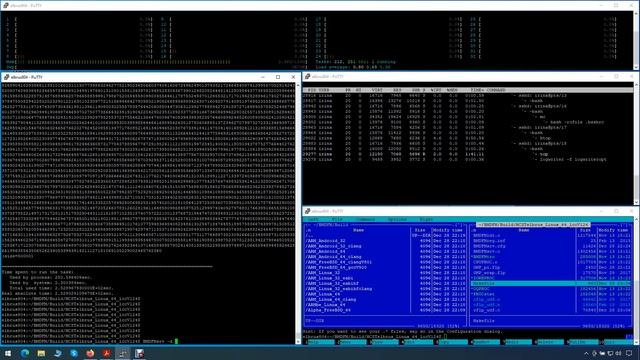Maximize the left PuTTY terminal window
640x360 pixels.
point(278,77)
